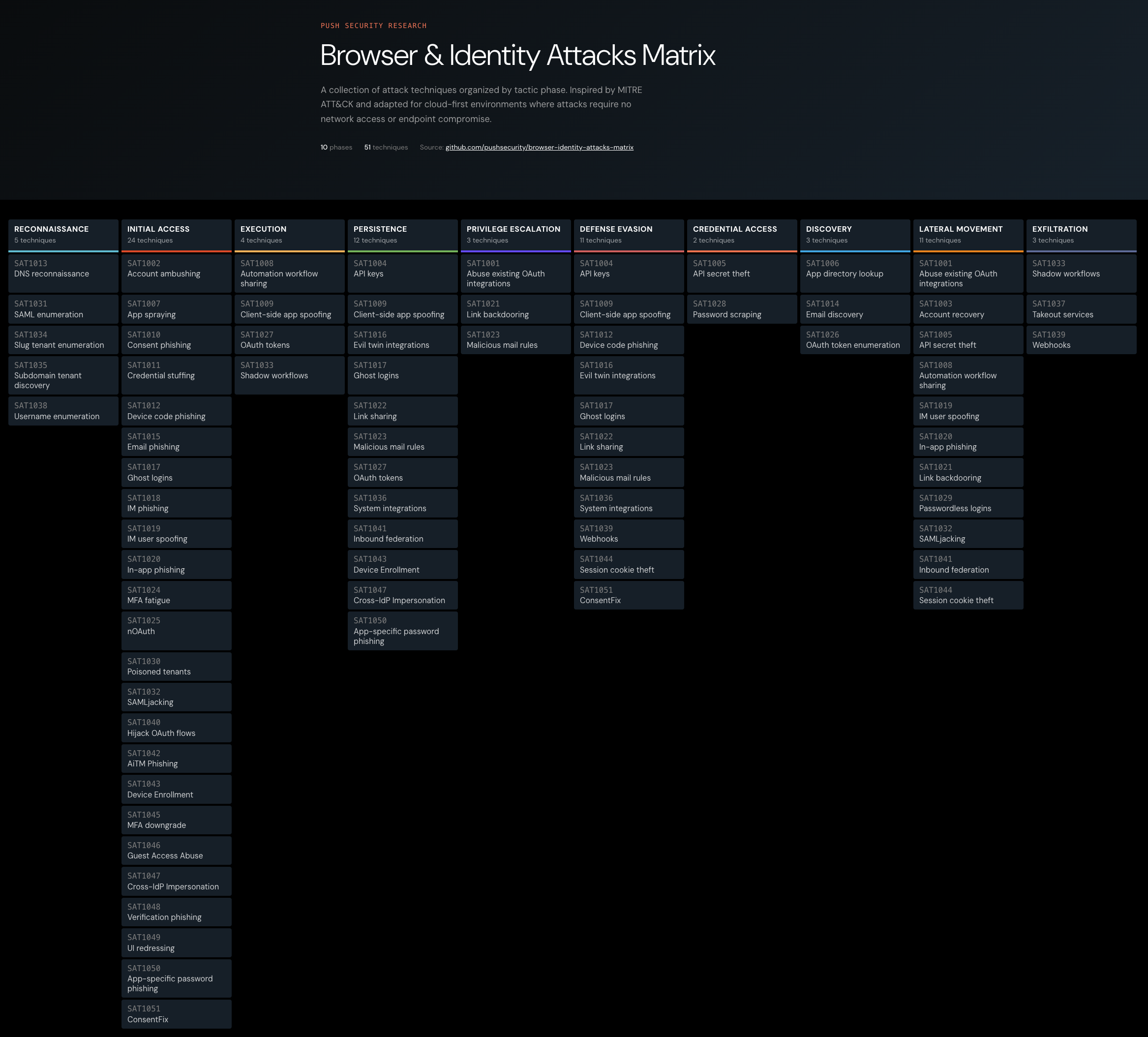Click SAT1014 Email discovery card
Image resolution: width=1148 pixels, height=1037 pixels.
[x=855, y=309]
